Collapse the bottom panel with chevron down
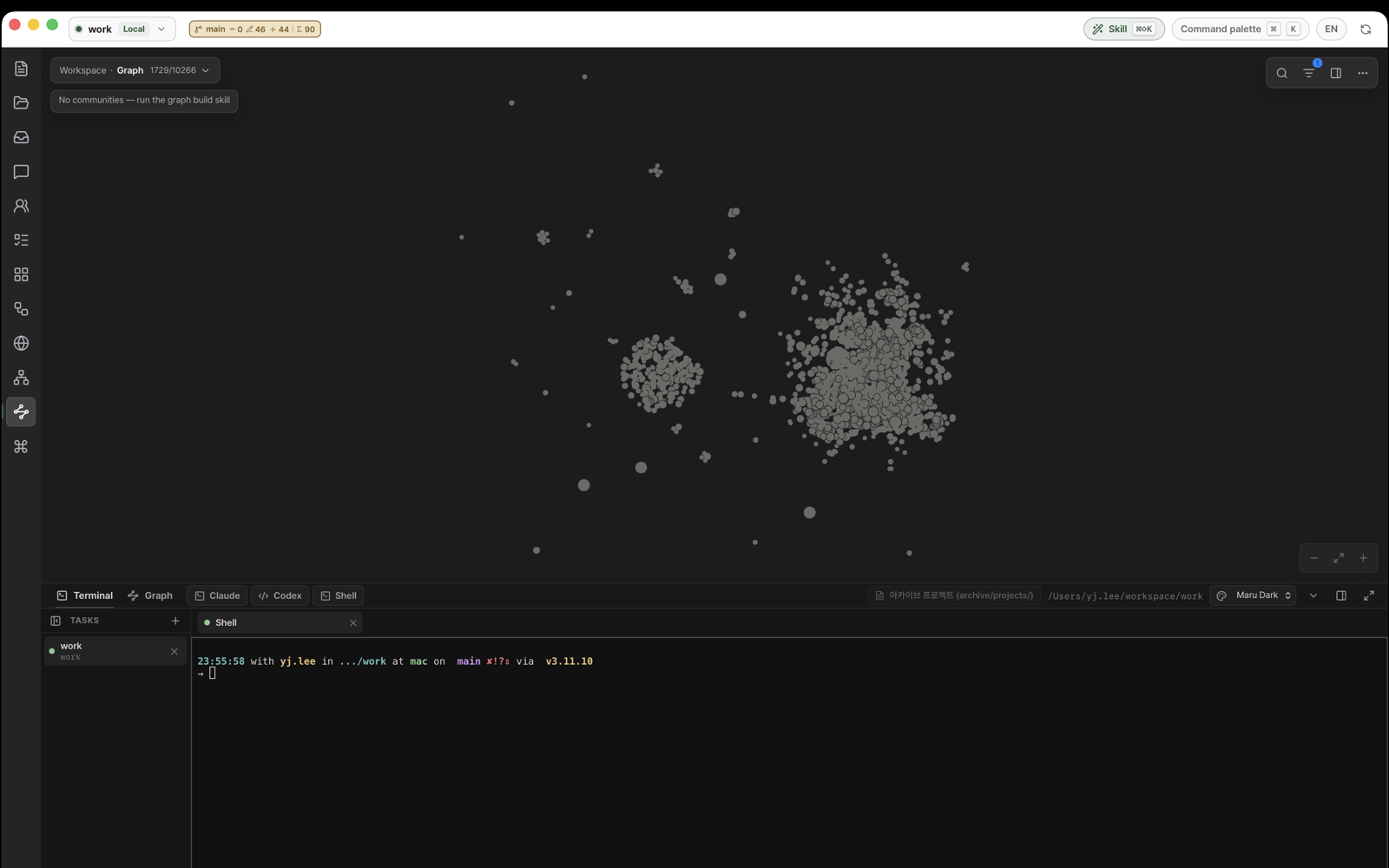This screenshot has width=1389, height=868. (1313, 595)
